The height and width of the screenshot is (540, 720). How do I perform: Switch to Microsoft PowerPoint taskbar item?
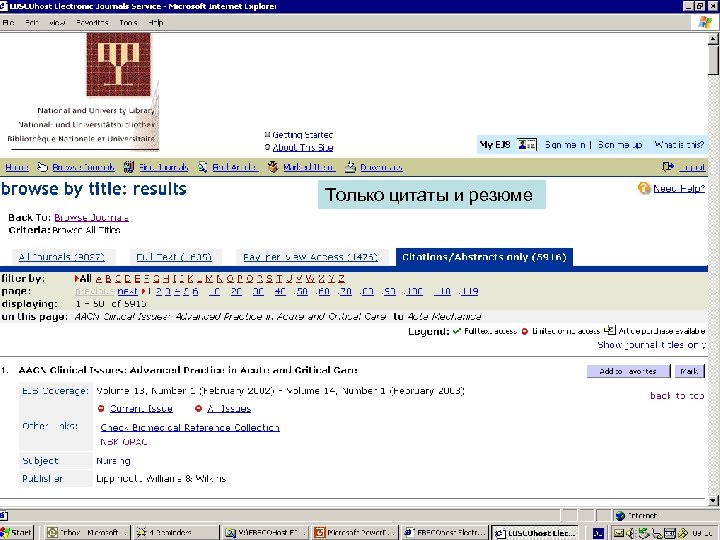pos(354,533)
